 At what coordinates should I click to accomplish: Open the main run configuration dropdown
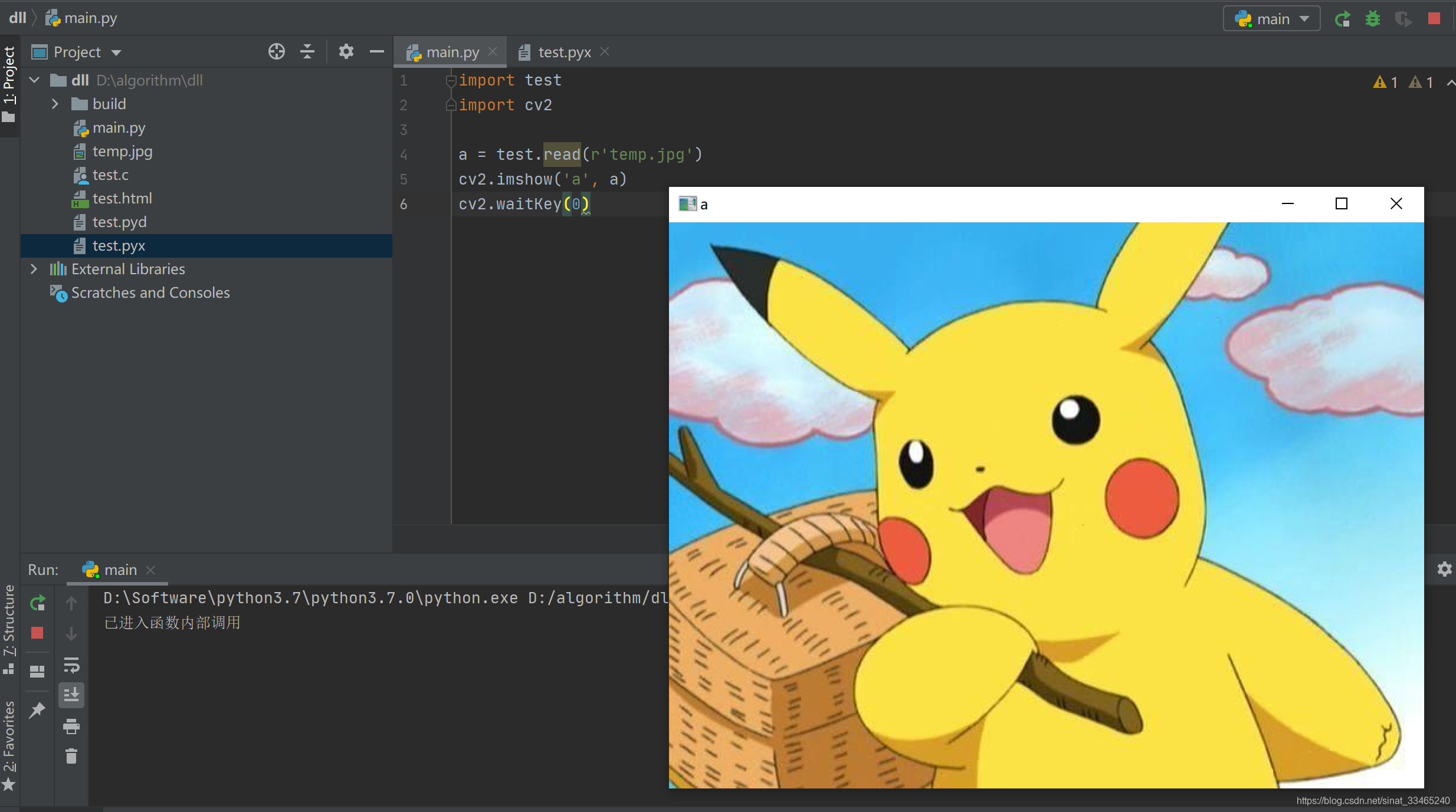coord(1271,19)
